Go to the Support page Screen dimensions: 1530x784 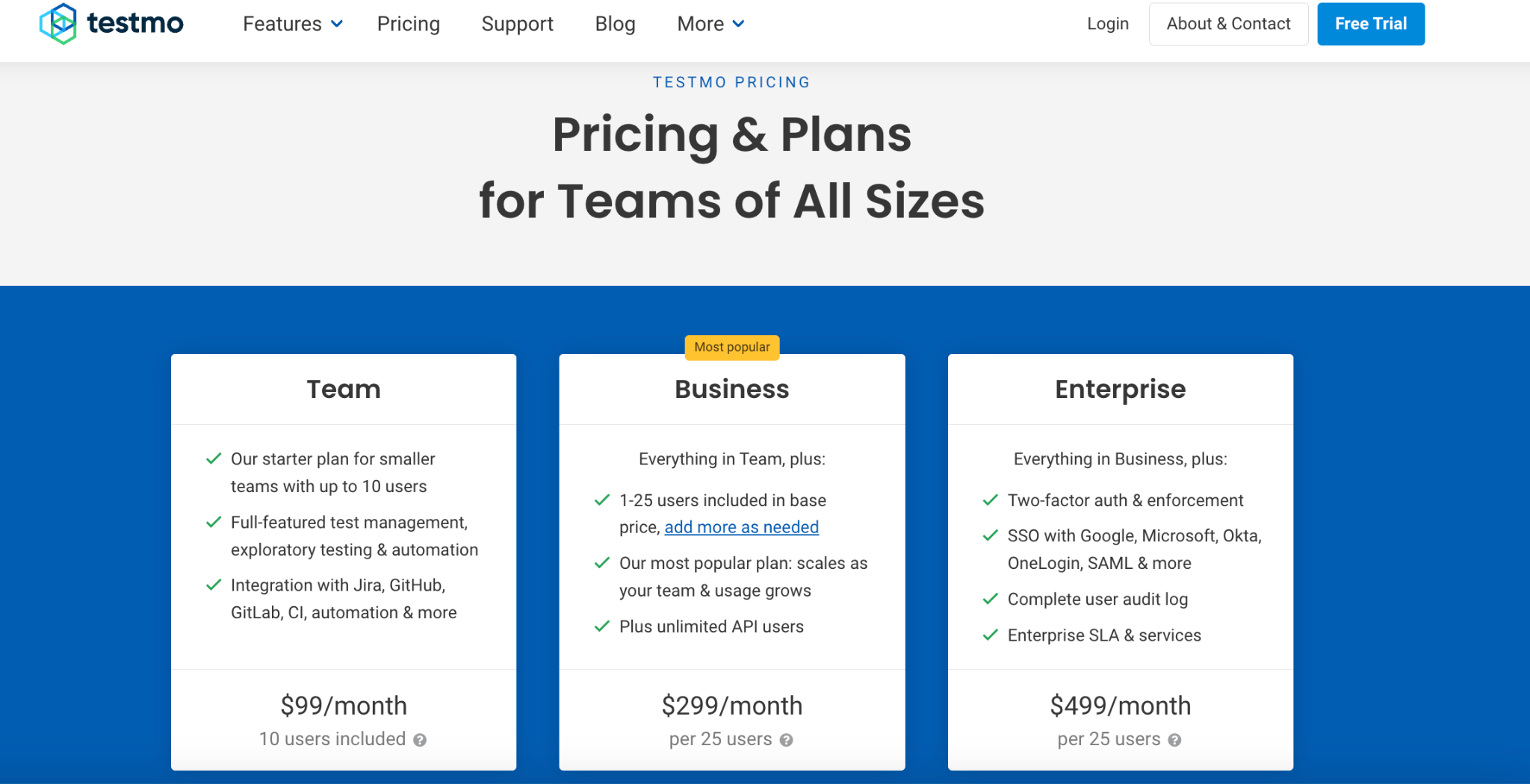point(517,24)
